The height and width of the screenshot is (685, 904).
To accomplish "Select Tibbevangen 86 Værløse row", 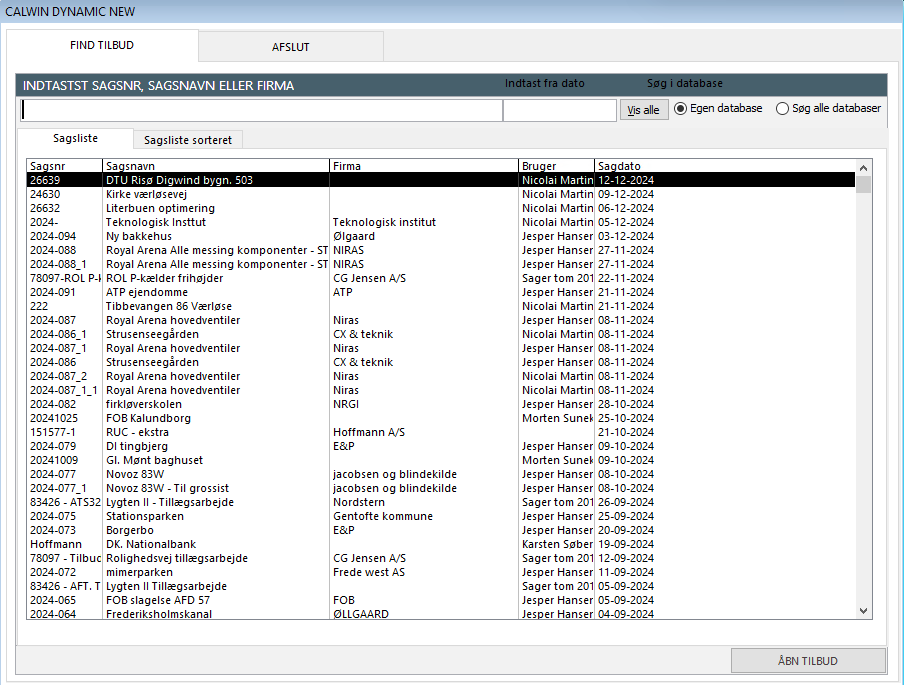I will [441, 306].
